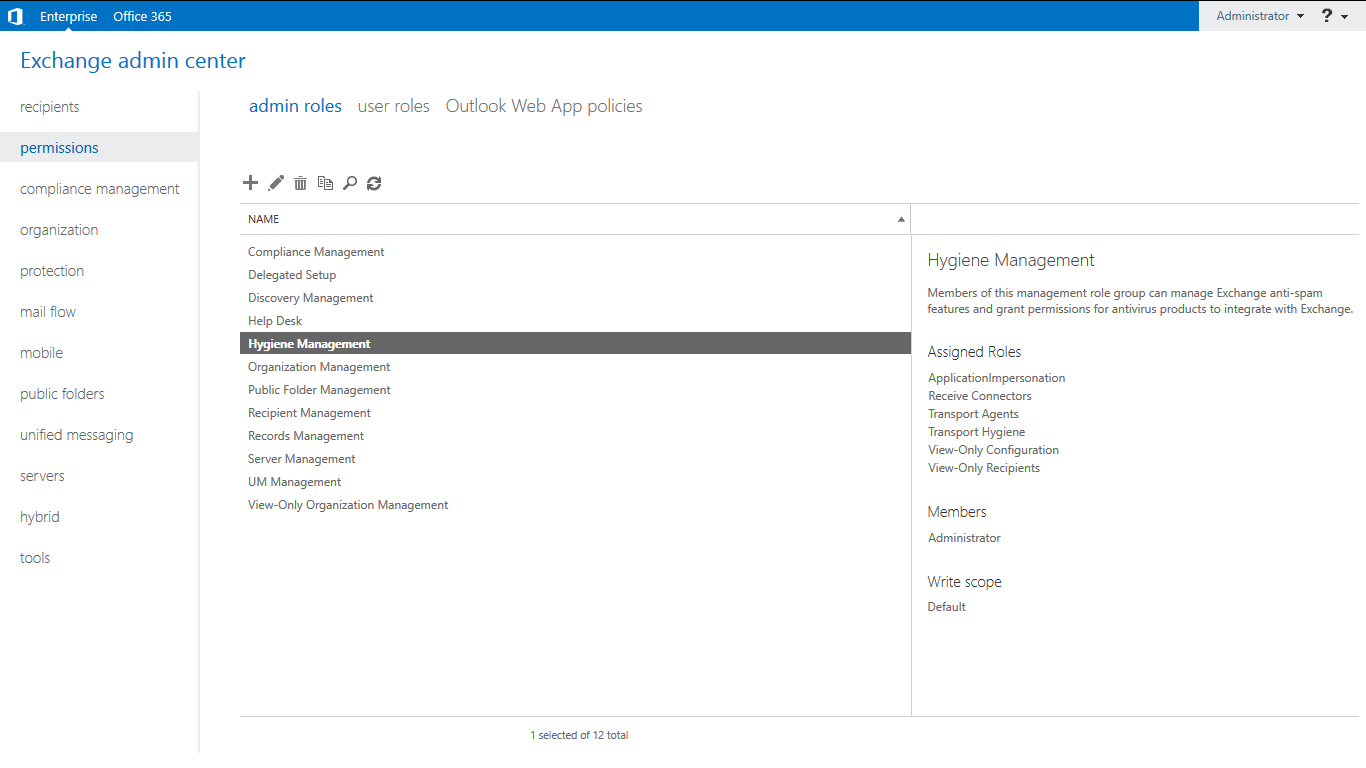Open the recipients navigation item

[x=50, y=107]
